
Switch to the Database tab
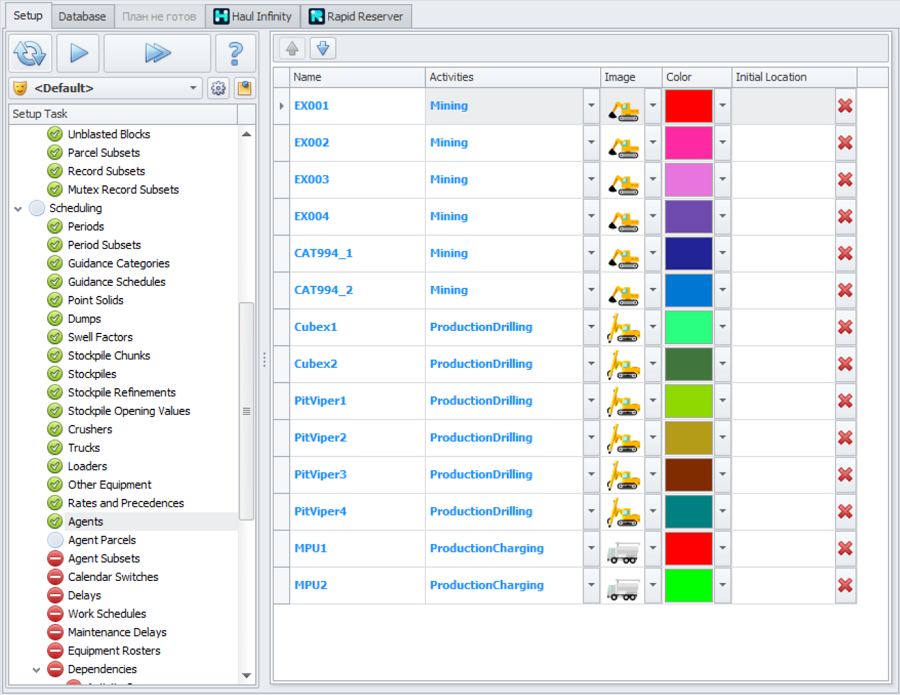click(x=82, y=16)
